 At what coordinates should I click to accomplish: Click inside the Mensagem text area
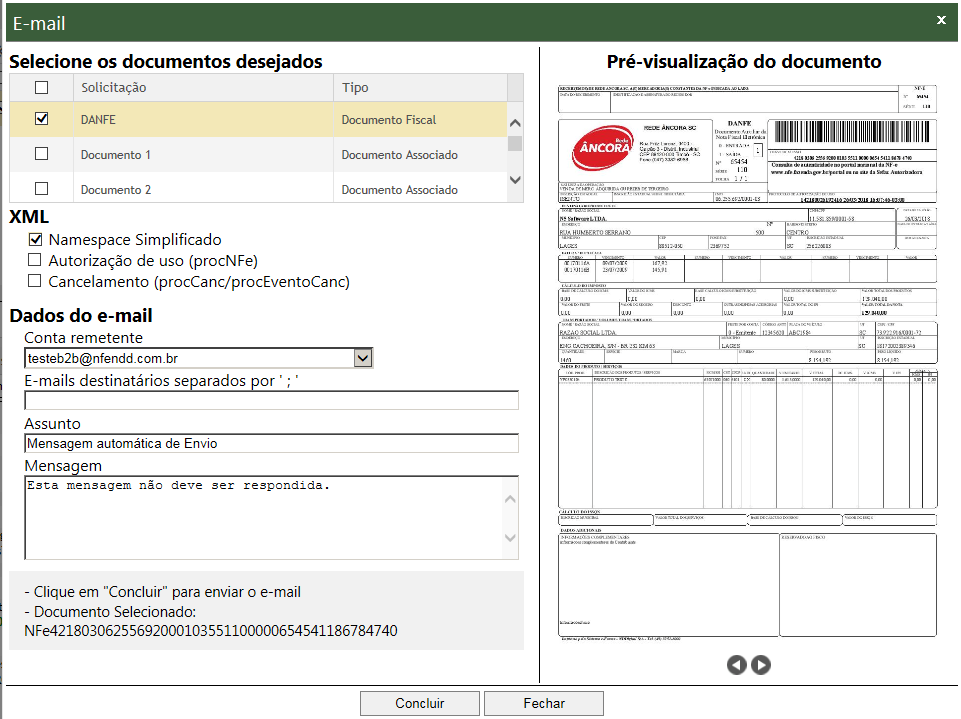[x=262, y=516]
